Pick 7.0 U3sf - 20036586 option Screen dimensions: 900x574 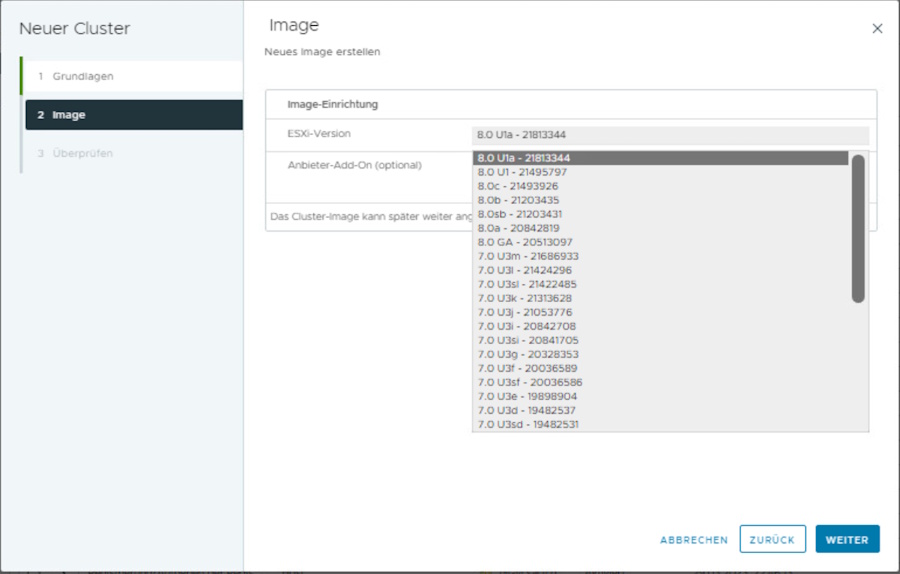coord(660,382)
